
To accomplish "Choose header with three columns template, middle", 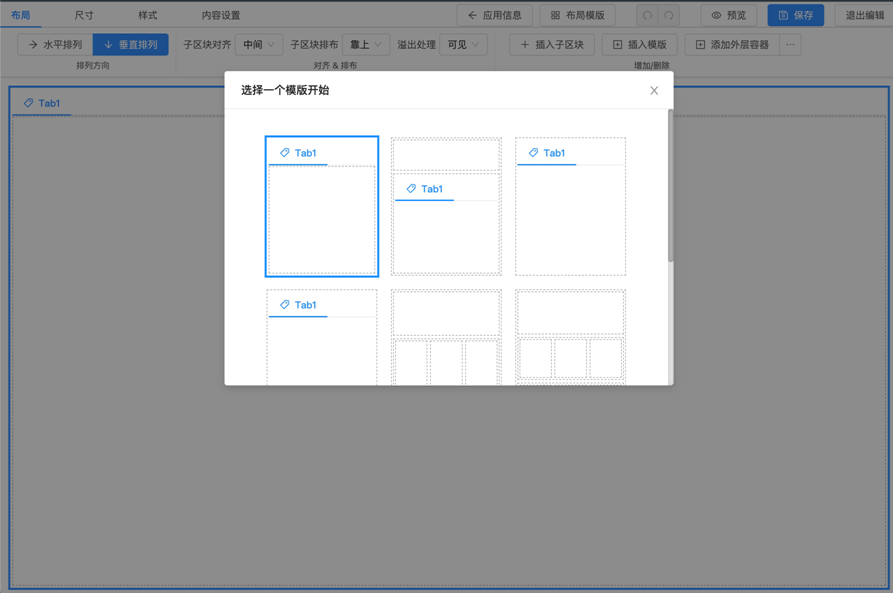I will [x=446, y=337].
